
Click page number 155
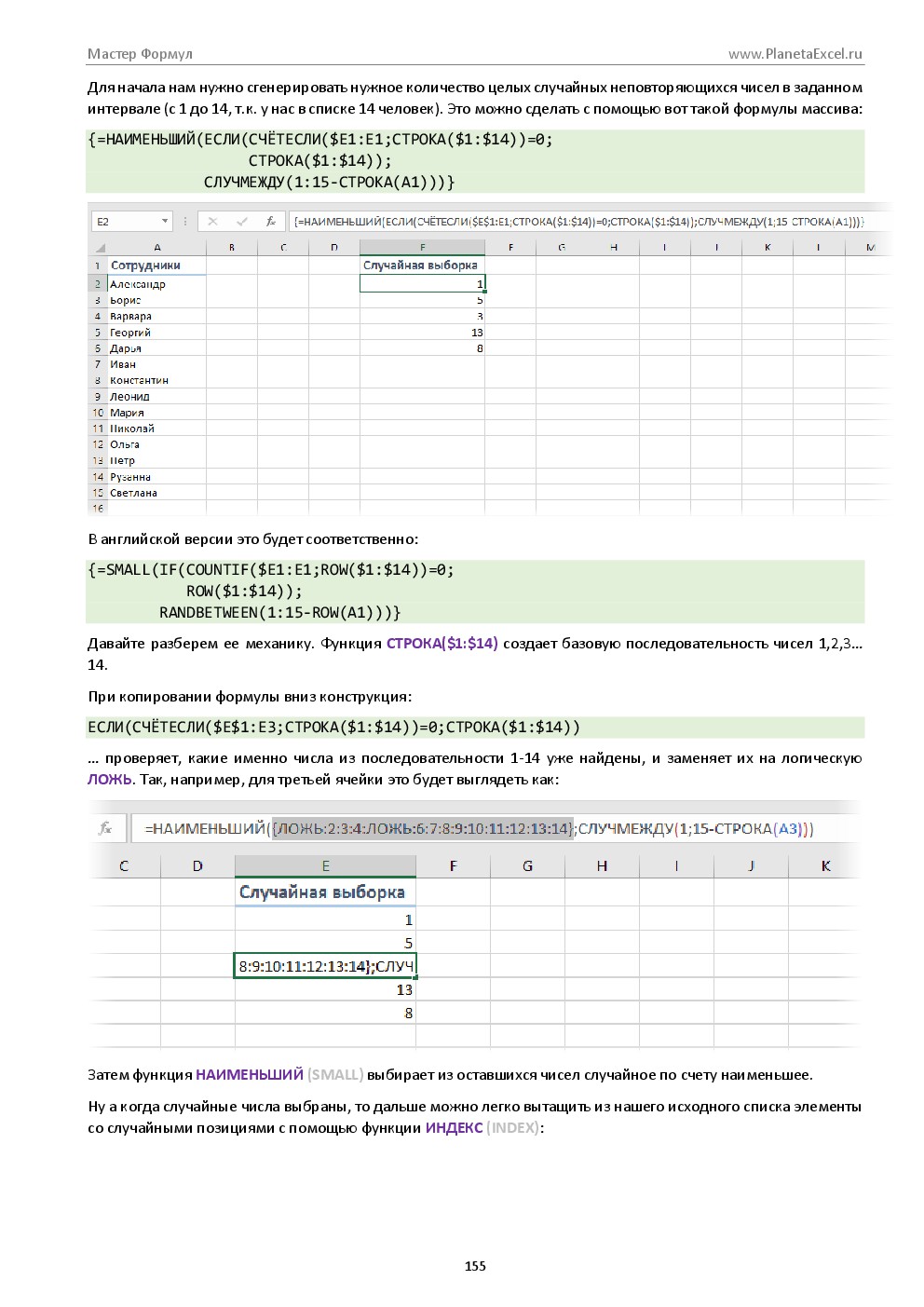click(x=475, y=1266)
